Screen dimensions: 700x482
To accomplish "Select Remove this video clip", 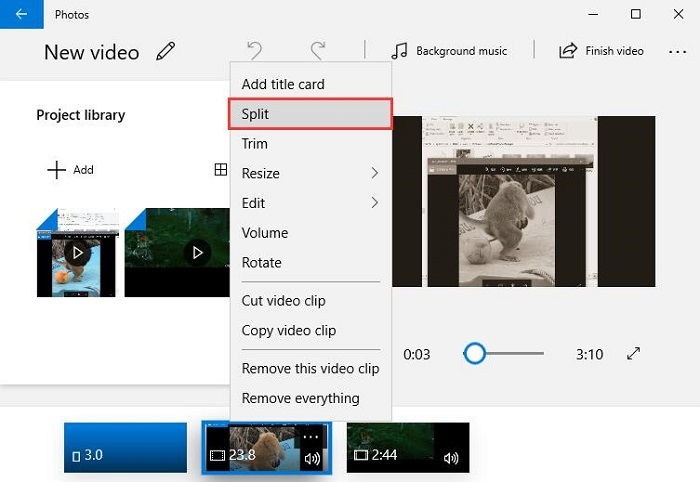I will click(x=310, y=368).
